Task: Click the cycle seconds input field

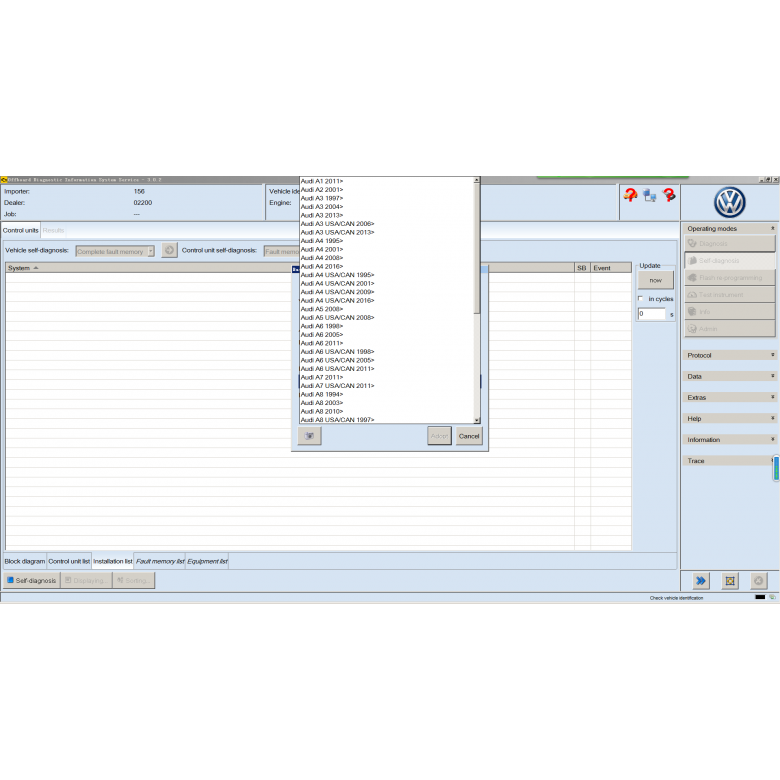Action: 652,313
